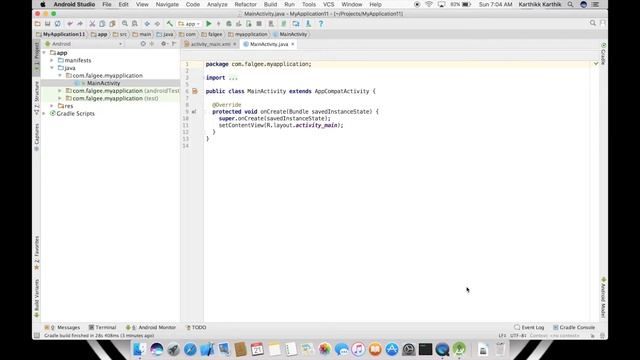This screenshot has height=360, width=640.
Task: Click the Cut scissors icon
Action: (x=92, y=24)
